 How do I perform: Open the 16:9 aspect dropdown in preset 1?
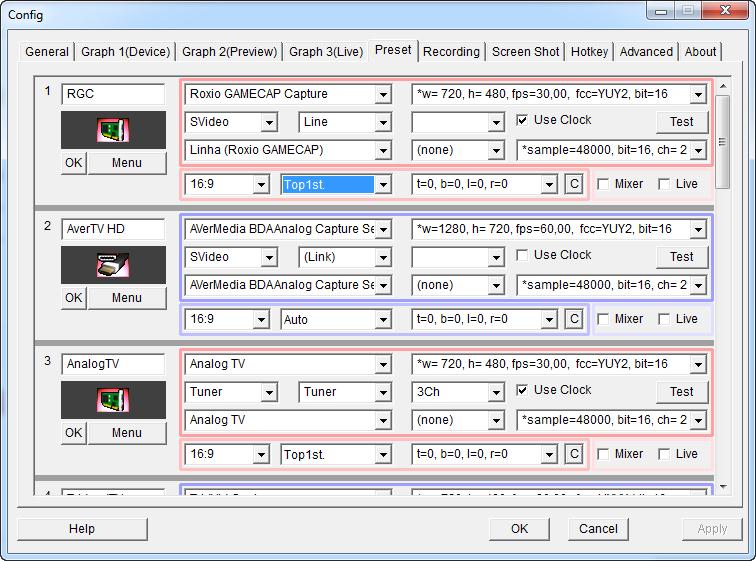pyautogui.click(x=227, y=184)
